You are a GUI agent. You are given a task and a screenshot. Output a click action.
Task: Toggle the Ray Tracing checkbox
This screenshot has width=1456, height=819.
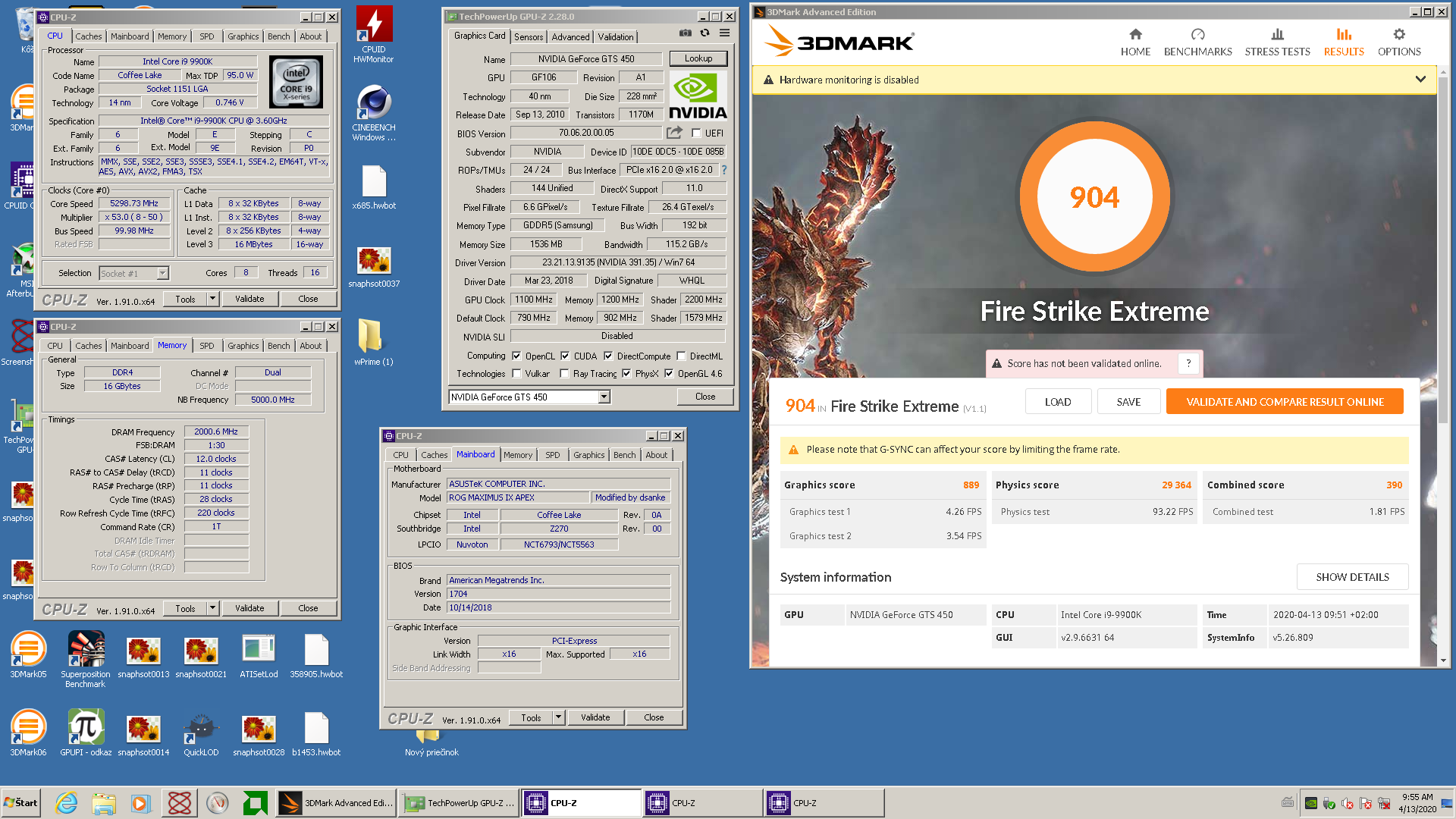point(564,373)
